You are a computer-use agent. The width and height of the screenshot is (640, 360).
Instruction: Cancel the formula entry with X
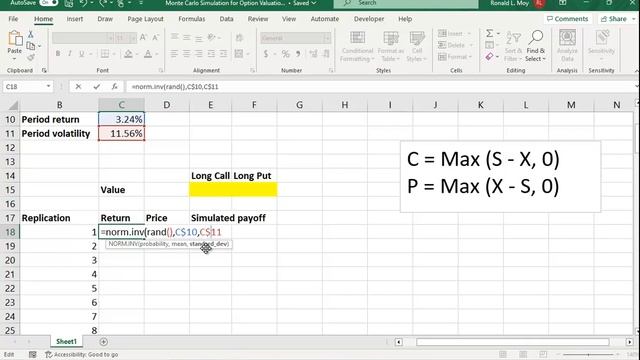(78, 87)
